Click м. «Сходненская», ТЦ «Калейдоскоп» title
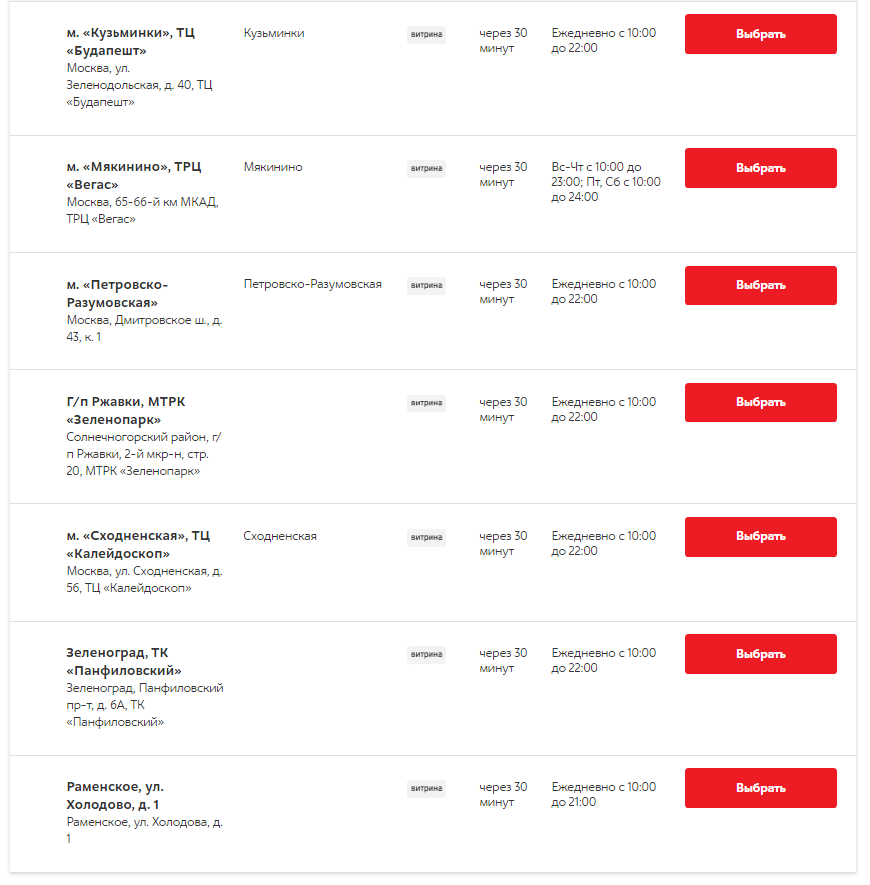This screenshot has height=885, width=870. click(x=138, y=544)
